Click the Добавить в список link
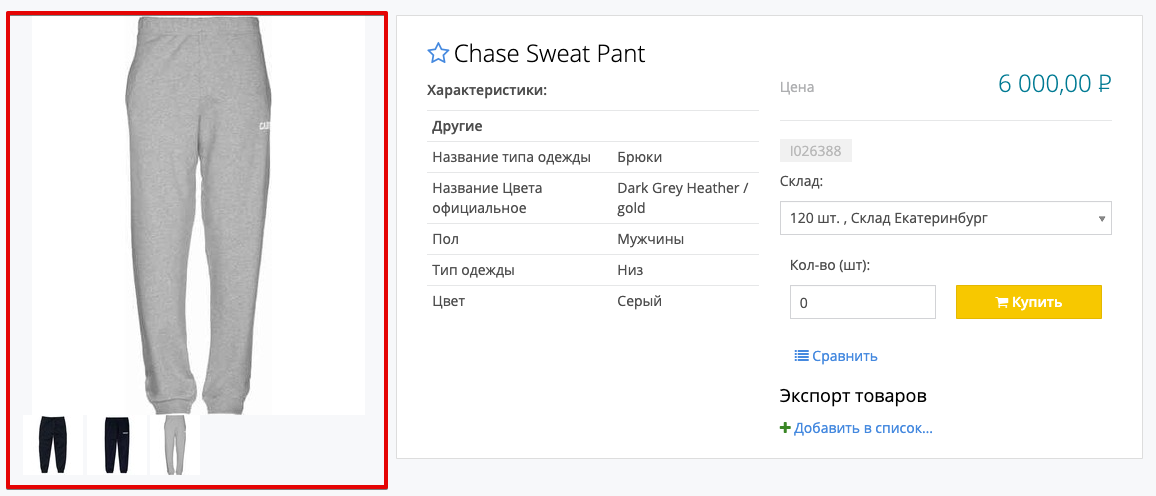 click(863, 428)
